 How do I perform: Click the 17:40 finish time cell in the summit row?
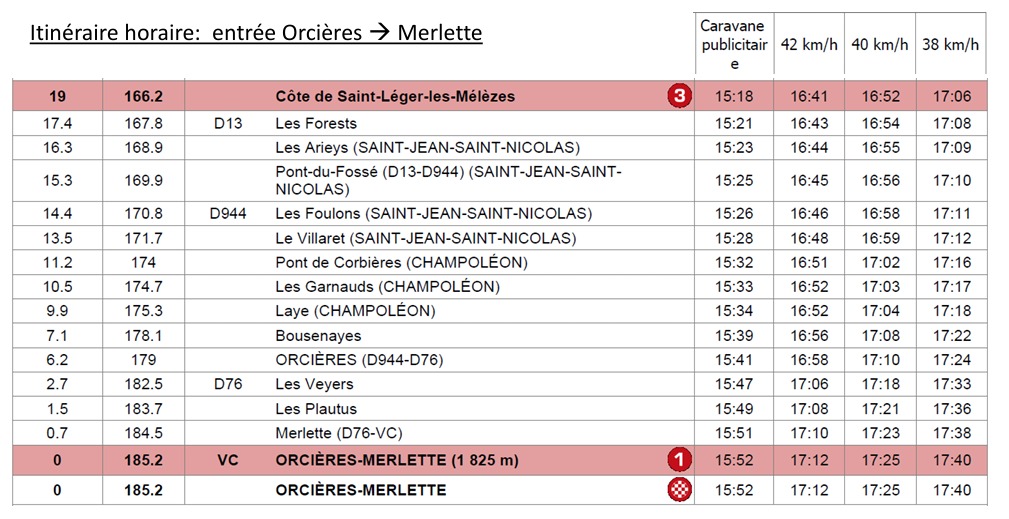[951, 460]
